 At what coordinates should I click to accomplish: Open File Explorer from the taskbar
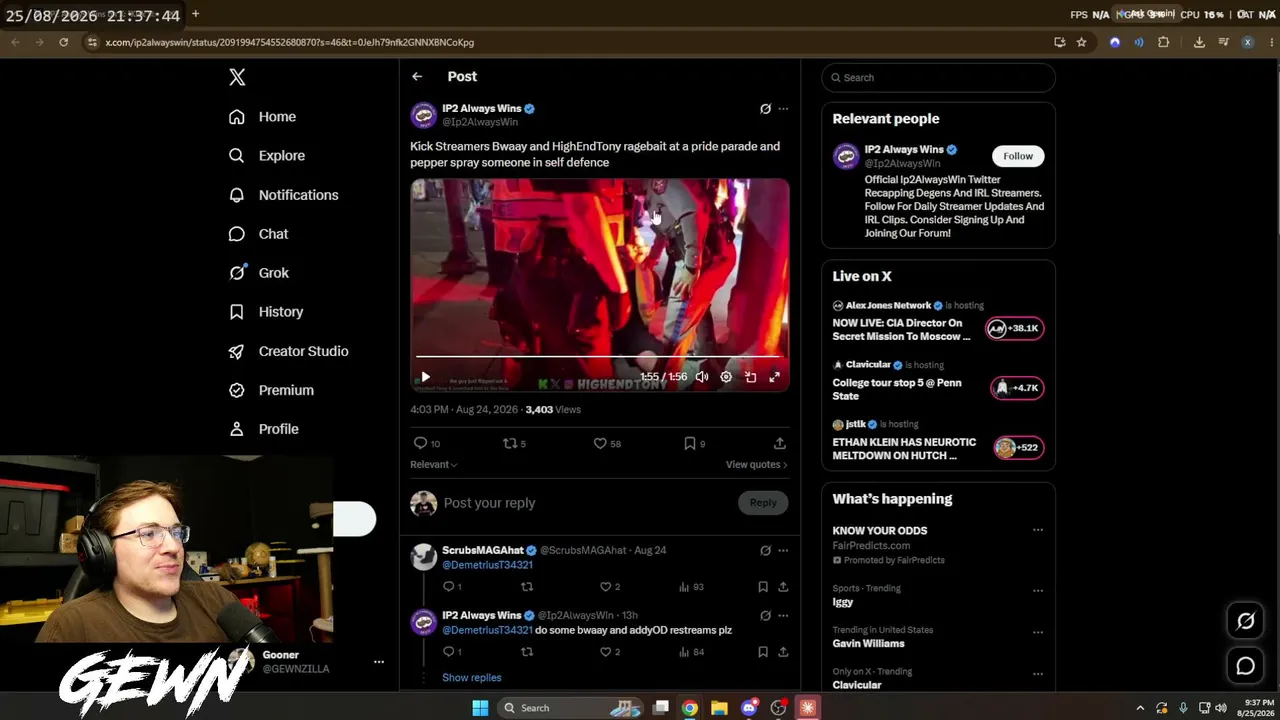tap(719, 708)
